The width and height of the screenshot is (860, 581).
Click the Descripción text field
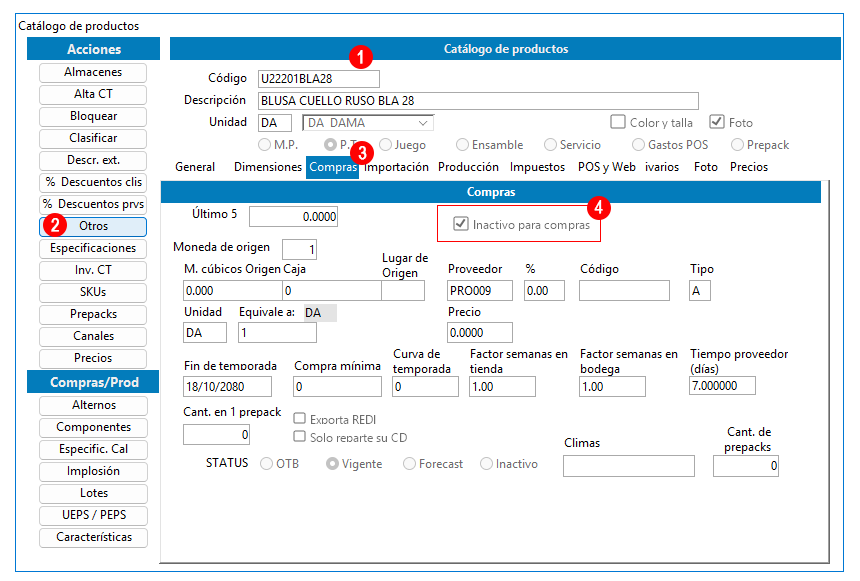478,101
